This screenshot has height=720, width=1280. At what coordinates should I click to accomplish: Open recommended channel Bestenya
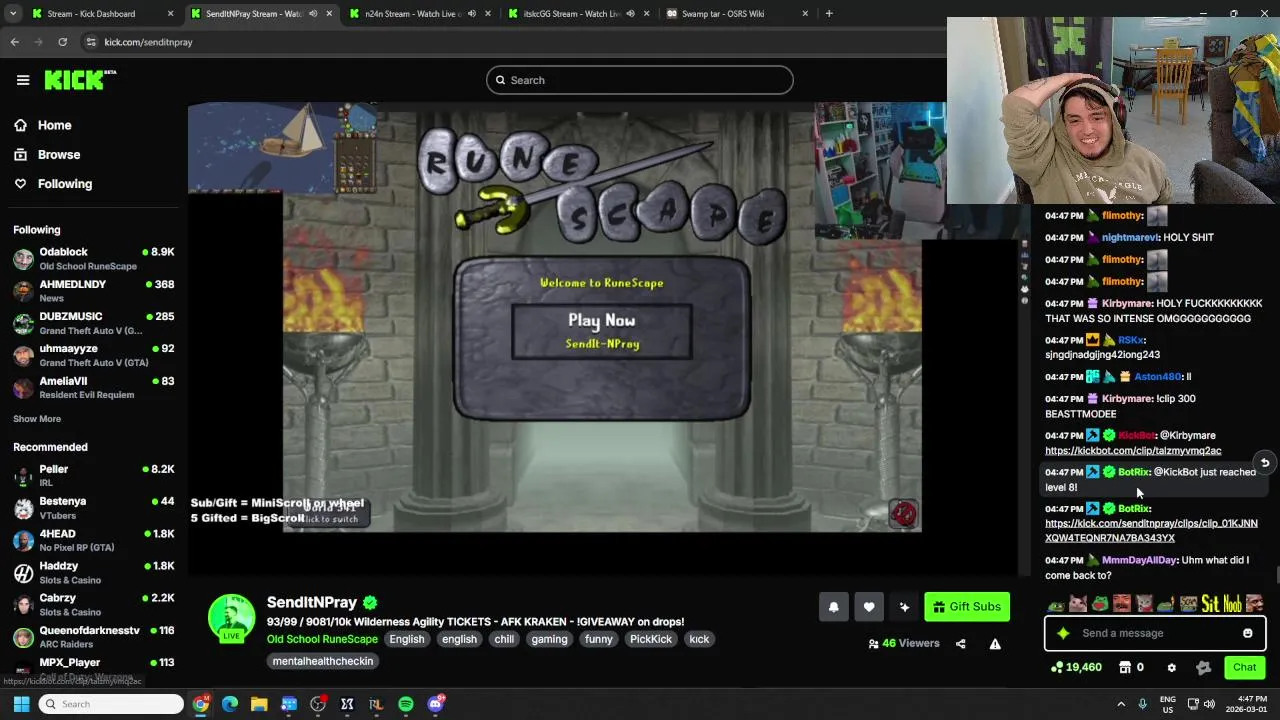pos(93,508)
